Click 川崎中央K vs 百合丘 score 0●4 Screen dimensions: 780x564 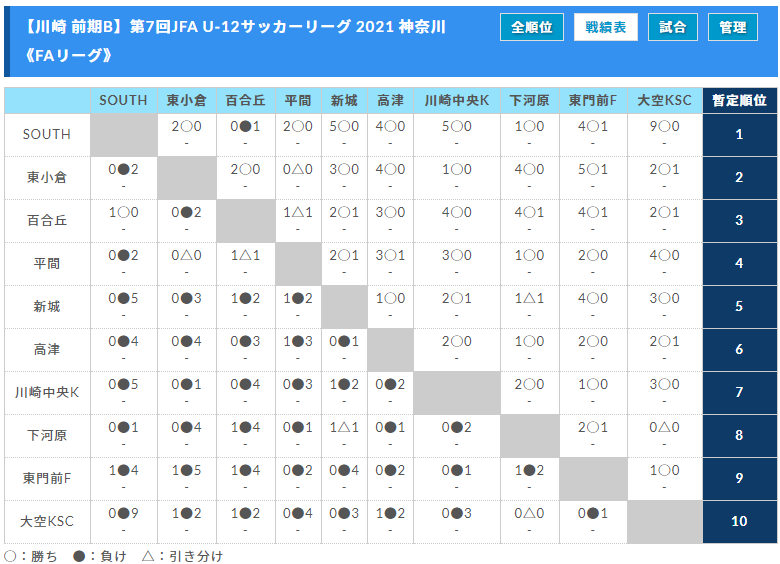[x=245, y=384]
